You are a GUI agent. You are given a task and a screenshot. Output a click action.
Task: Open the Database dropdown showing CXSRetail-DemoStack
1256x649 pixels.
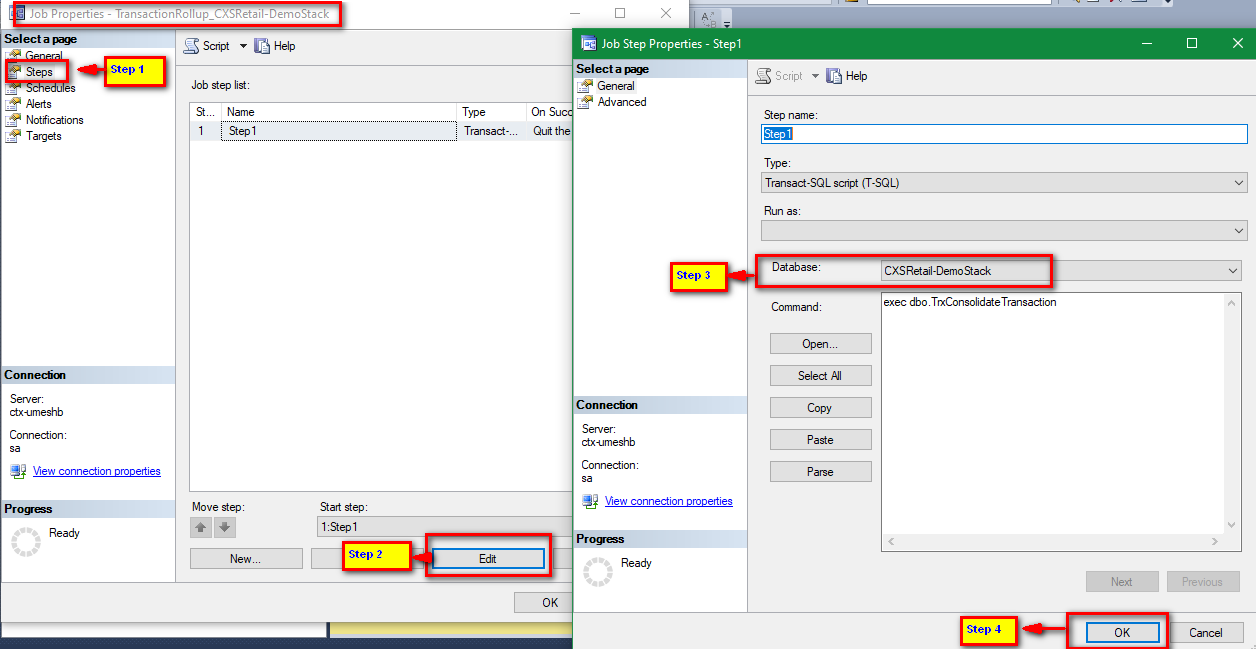tap(1232, 270)
